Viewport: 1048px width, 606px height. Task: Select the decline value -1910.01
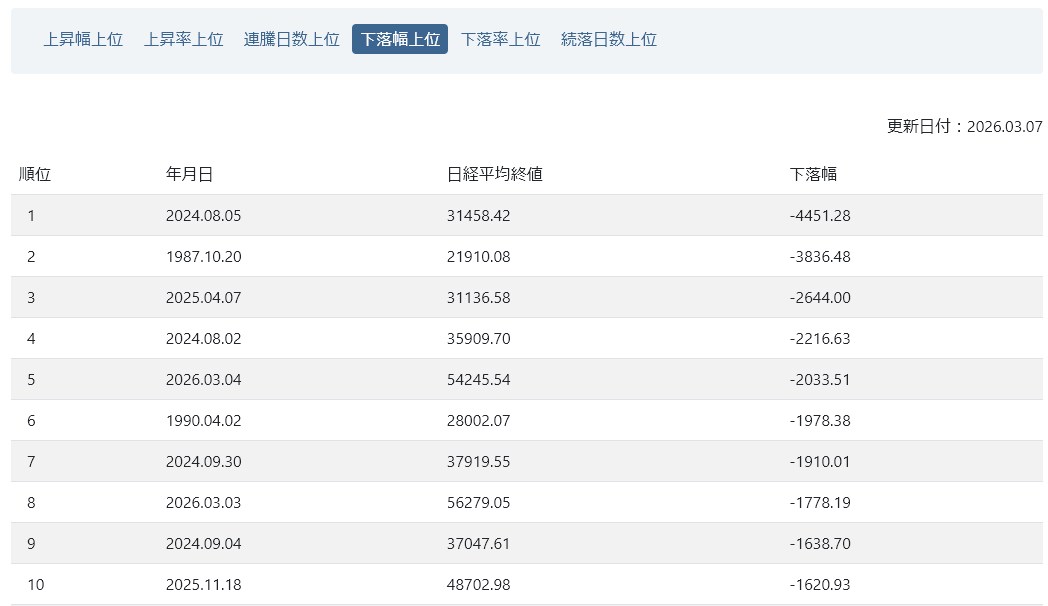819,461
